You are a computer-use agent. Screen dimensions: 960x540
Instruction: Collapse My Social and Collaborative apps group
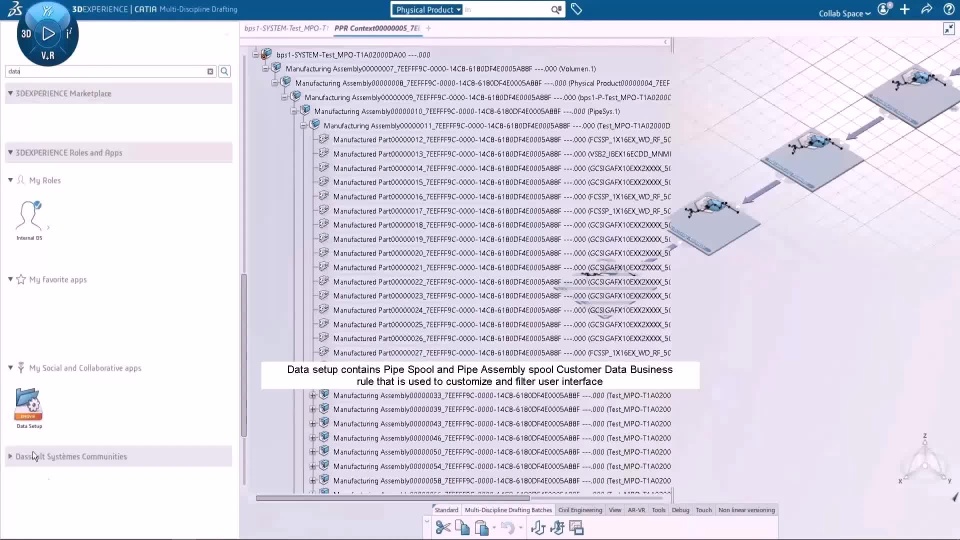(10, 368)
